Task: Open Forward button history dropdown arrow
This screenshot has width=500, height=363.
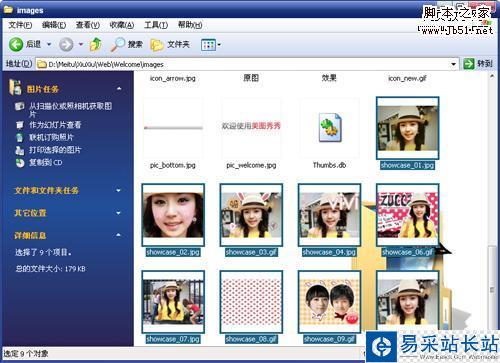Action: 81,44
